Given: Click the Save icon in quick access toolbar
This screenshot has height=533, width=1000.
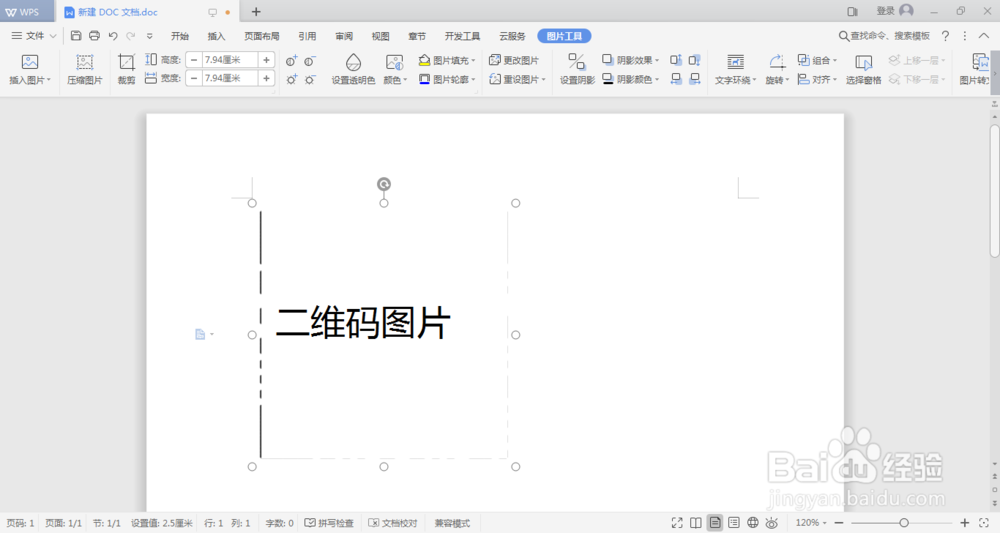Looking at the screenshot, I should (76, 36).
